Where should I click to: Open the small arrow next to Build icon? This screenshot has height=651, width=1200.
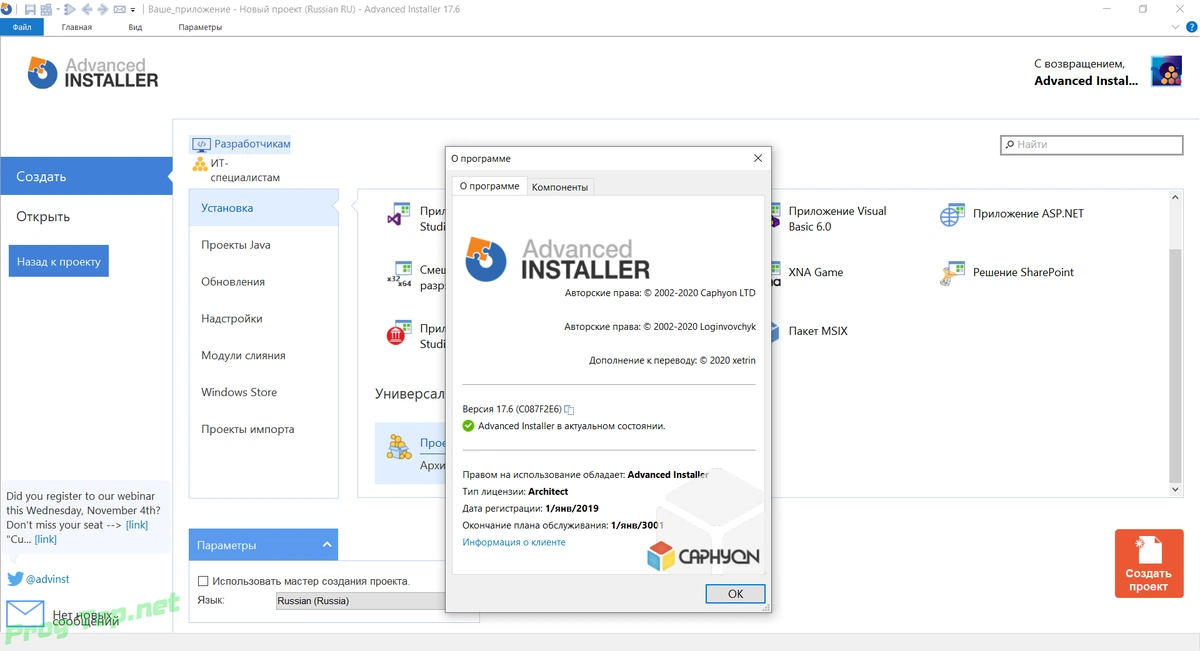pos(58,9)
